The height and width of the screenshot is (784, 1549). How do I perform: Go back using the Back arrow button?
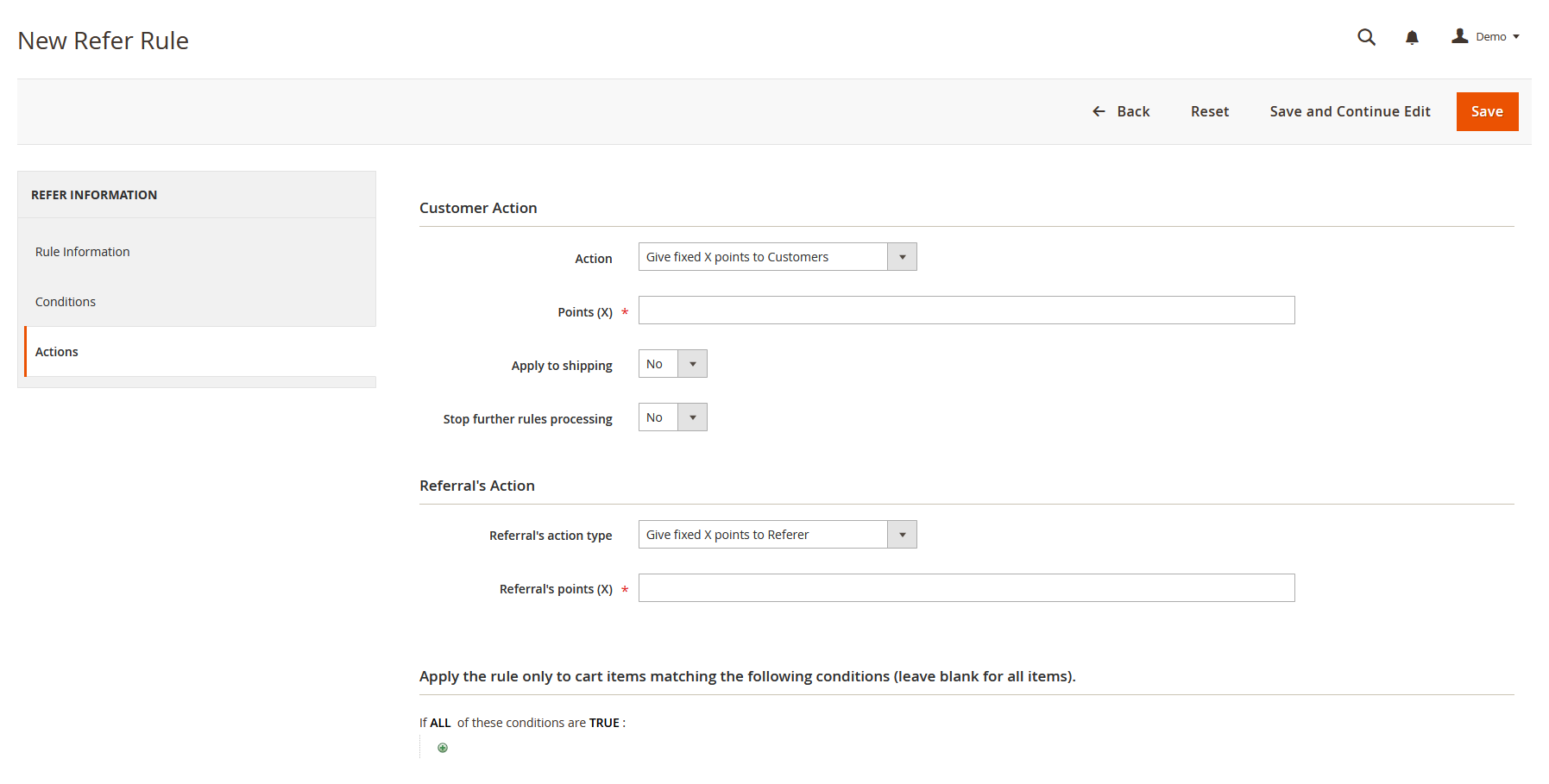(x=1121, y=111)
